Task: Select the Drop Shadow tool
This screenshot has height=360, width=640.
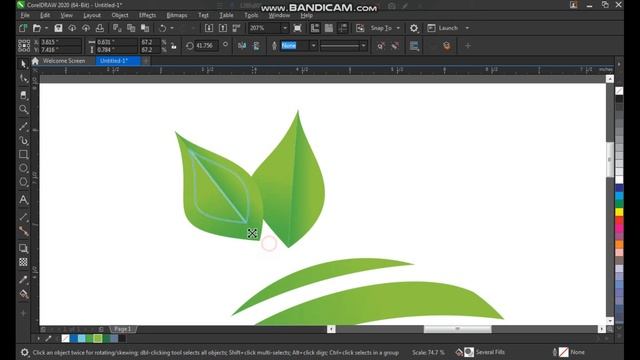Action: coord(23,248)
